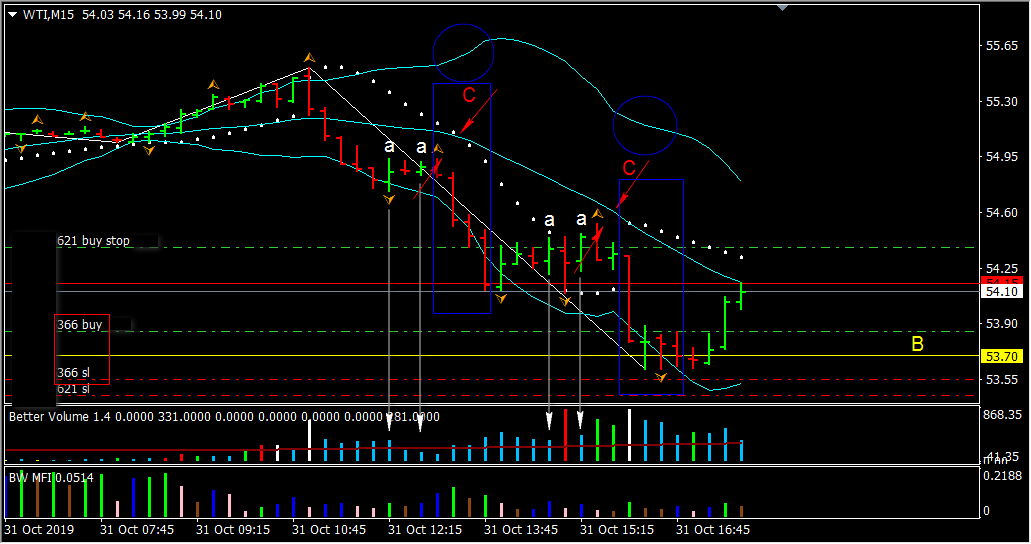Click the 53.90 price scale value

pyautogui.click(x=1002, y=324)
